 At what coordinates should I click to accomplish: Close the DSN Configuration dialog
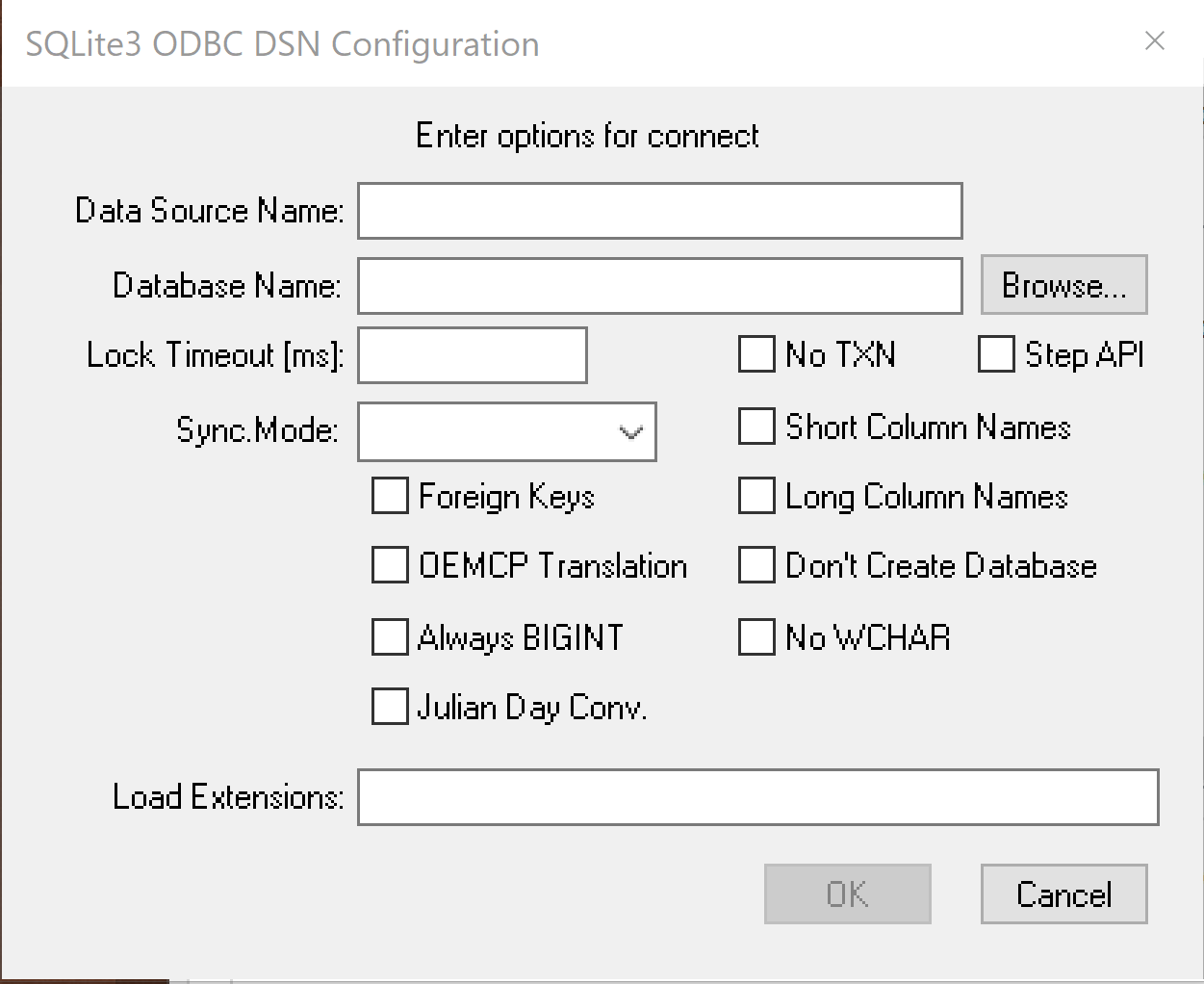click(1154, 41)
